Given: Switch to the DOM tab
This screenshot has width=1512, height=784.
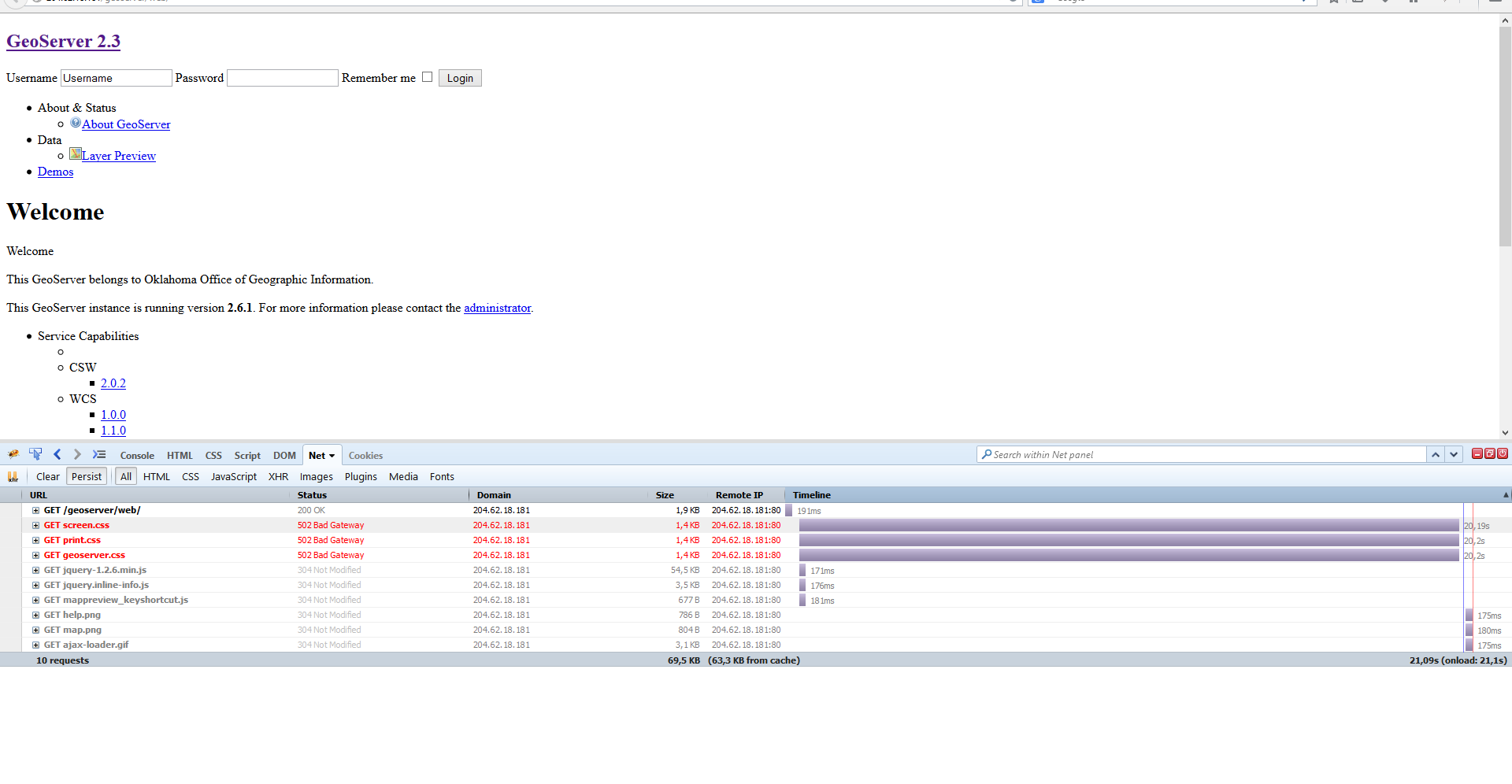Looking at the screenshot, I should 284,455.
